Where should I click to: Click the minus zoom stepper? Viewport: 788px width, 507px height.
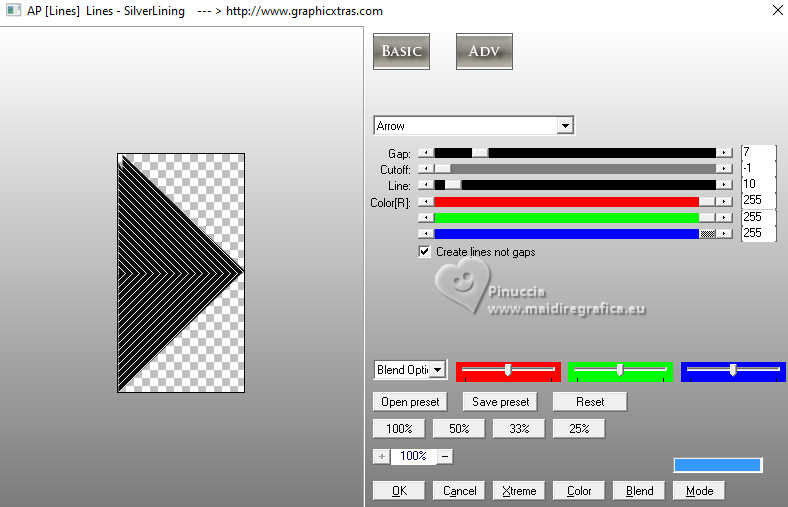(445, 456)
